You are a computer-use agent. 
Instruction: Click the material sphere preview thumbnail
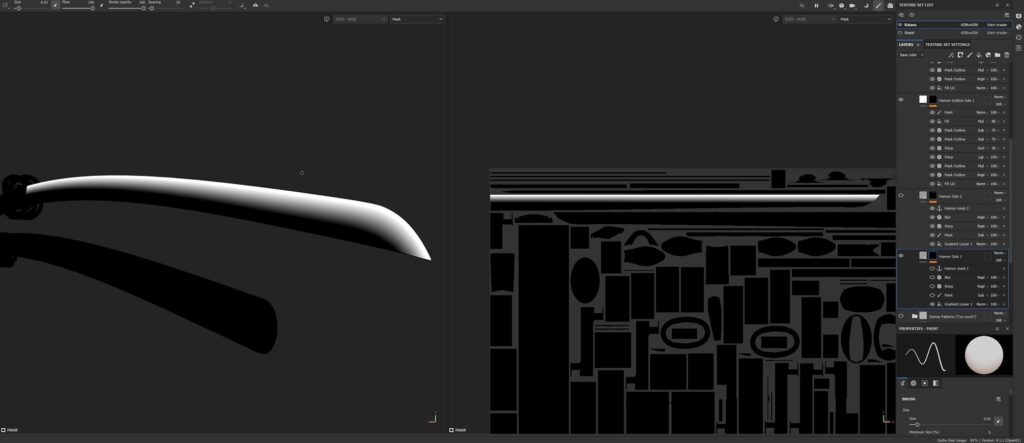click(983, 356)
